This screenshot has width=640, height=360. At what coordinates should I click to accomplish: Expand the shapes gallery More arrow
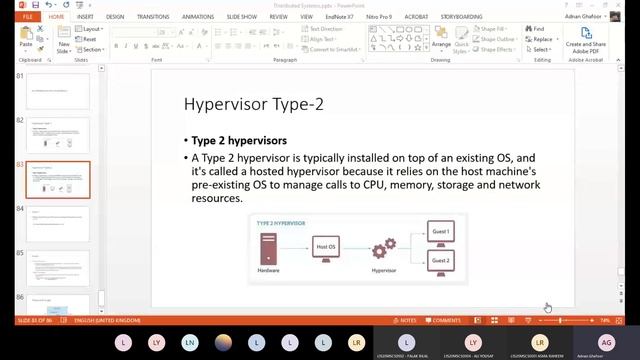click(427, 48)
